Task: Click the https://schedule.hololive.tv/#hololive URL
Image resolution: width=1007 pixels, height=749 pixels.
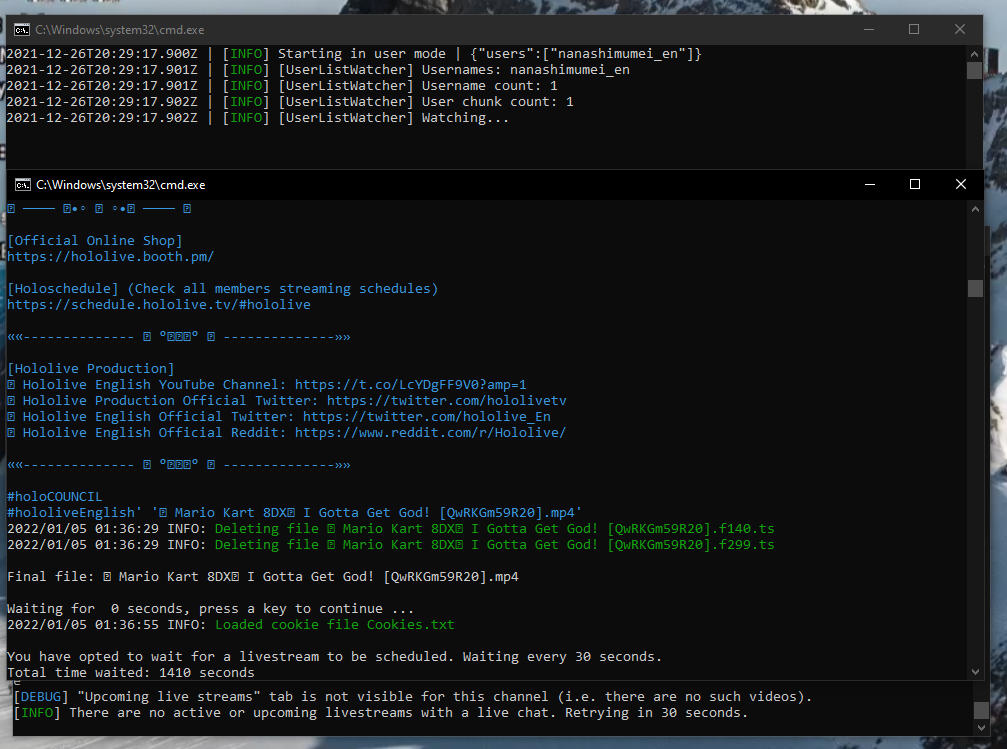Action: 159,304
